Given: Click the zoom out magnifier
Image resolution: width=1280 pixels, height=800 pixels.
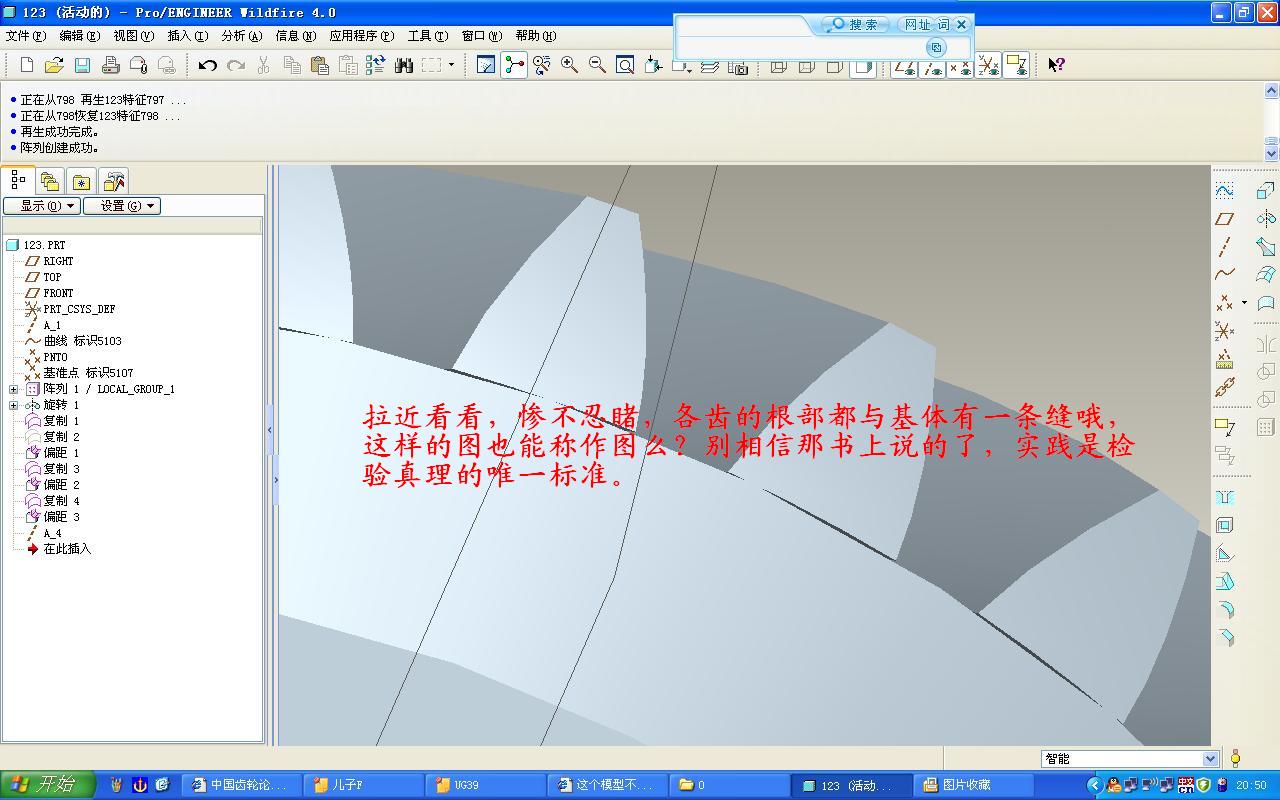Looking at the screenshot, I should (x=597, y=65).
